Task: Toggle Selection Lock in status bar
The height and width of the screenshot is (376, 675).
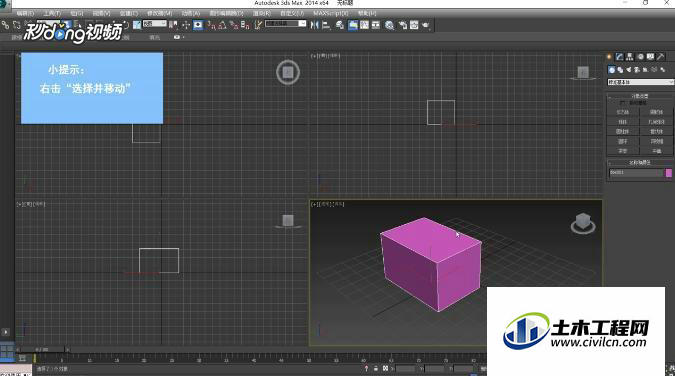Action: pyautogui.click(x=376, y=369)
